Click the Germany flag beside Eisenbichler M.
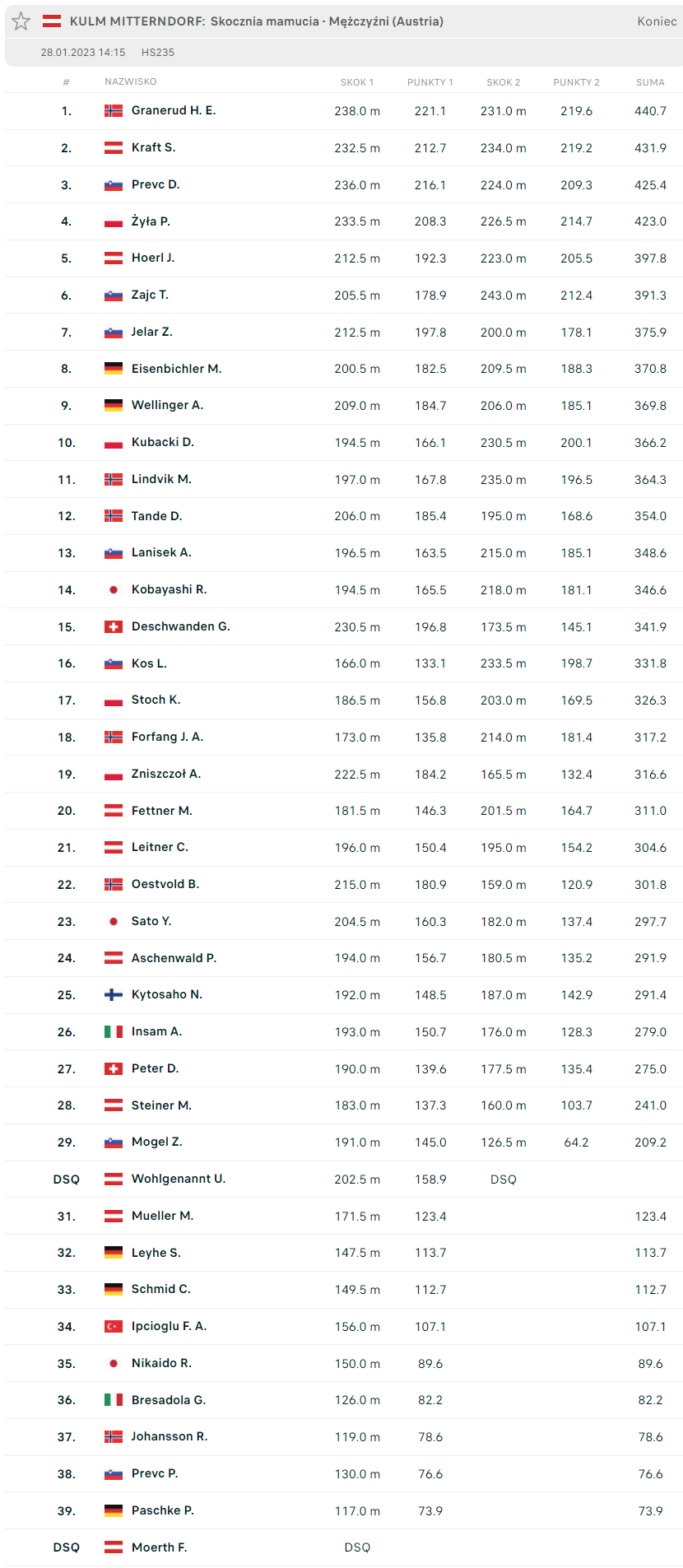The height and width of the screenshot is (1568, 683). point(114,369)
